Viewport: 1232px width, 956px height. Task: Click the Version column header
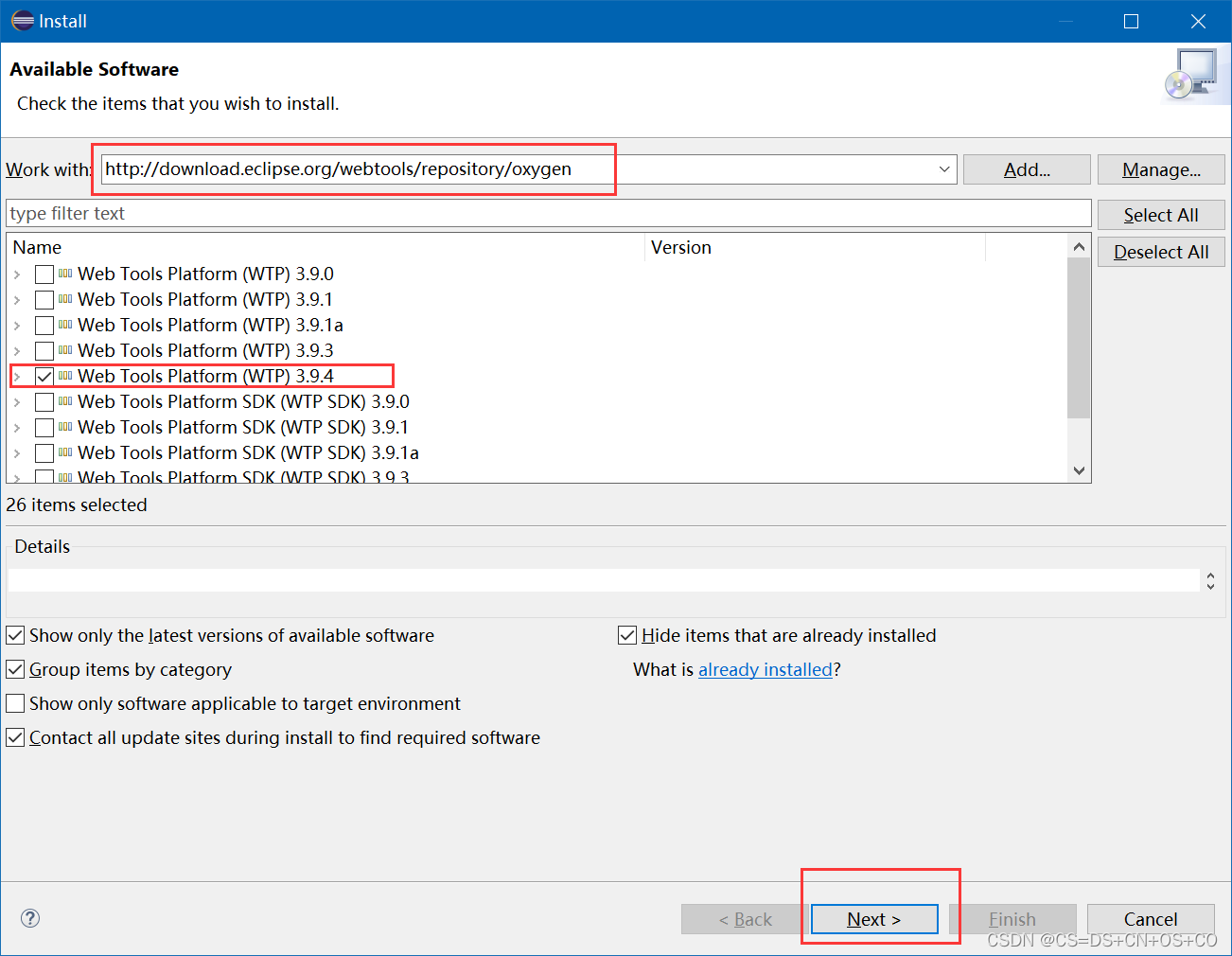tap(816, 247)
